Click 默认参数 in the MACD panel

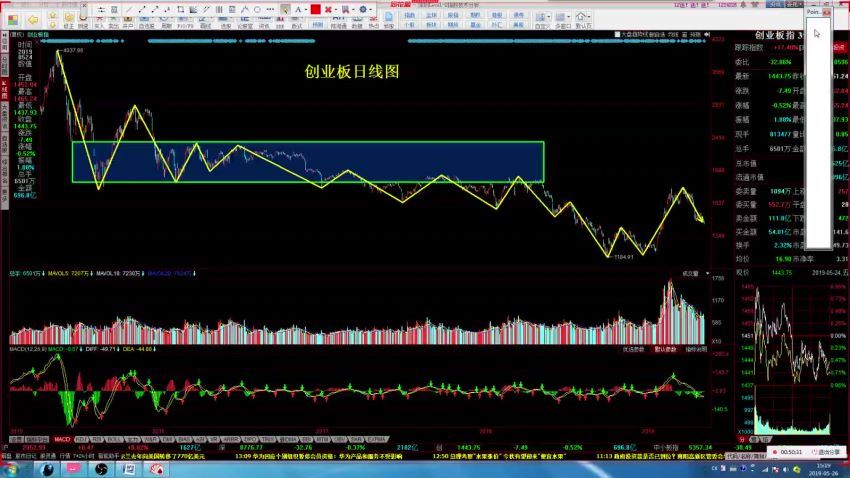coord(665,350)
